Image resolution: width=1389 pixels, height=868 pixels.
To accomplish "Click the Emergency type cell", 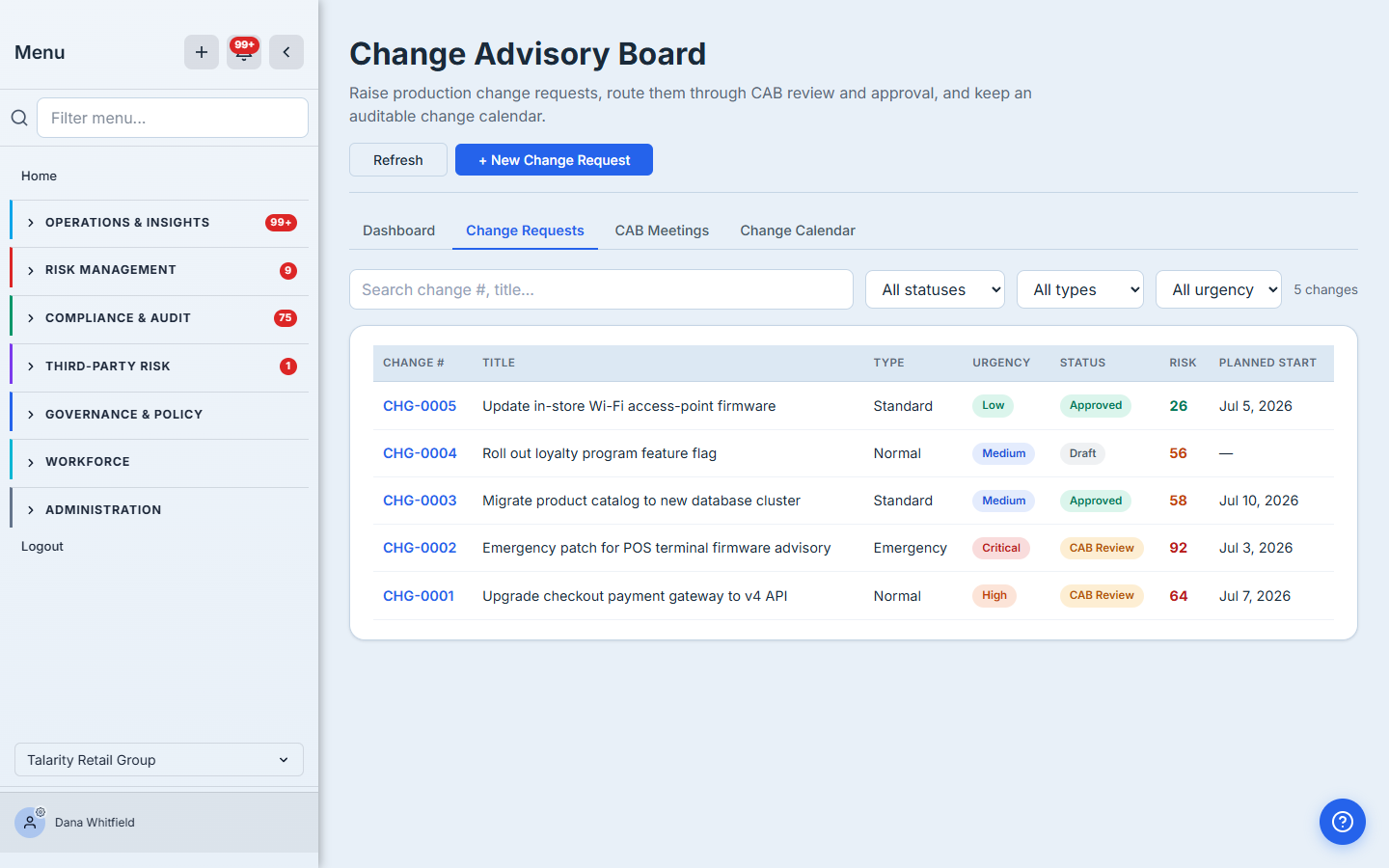I will [x=910, y=548].
